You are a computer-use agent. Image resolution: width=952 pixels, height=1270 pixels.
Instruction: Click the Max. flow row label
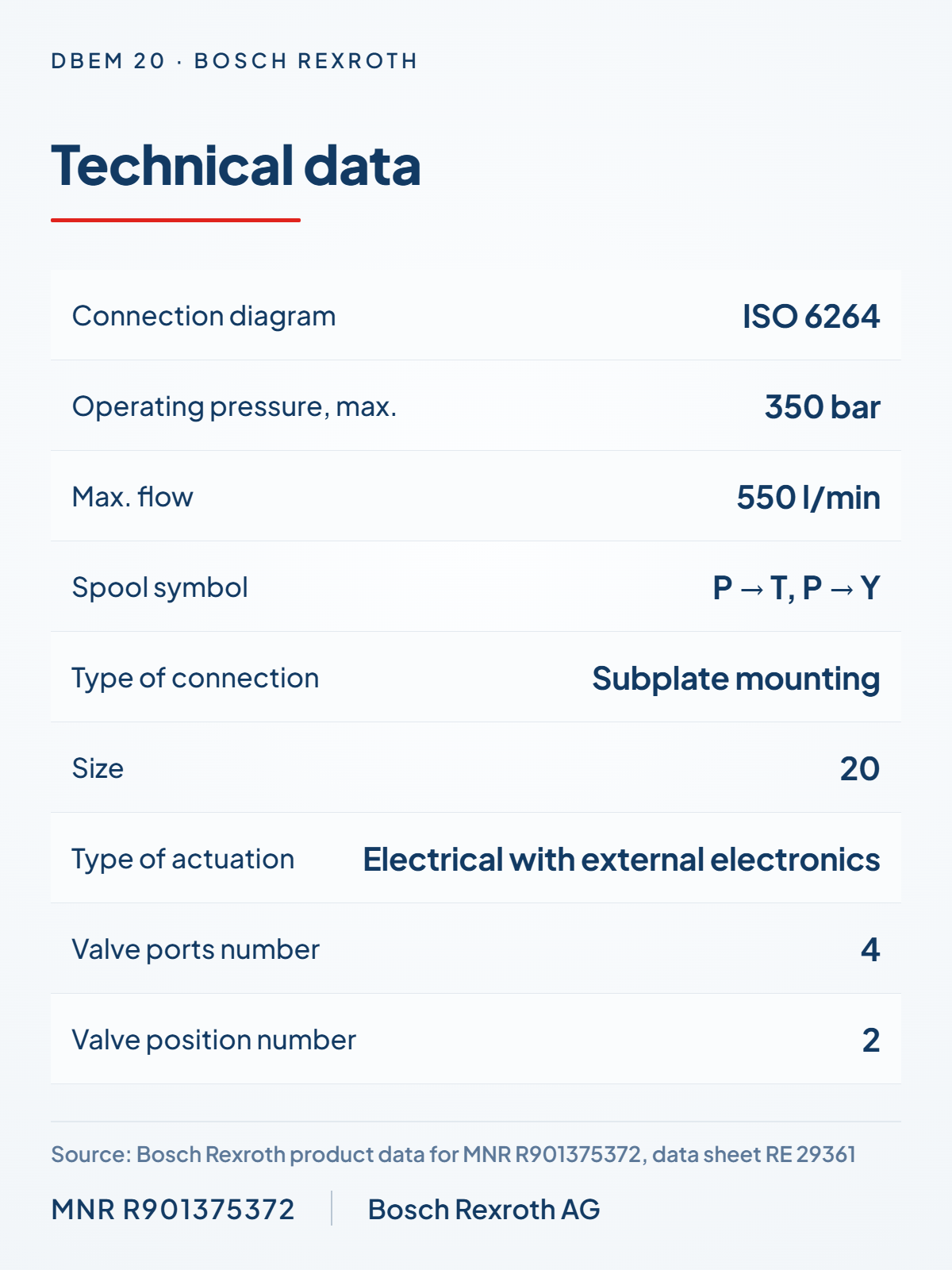click(x=132, y=497)
